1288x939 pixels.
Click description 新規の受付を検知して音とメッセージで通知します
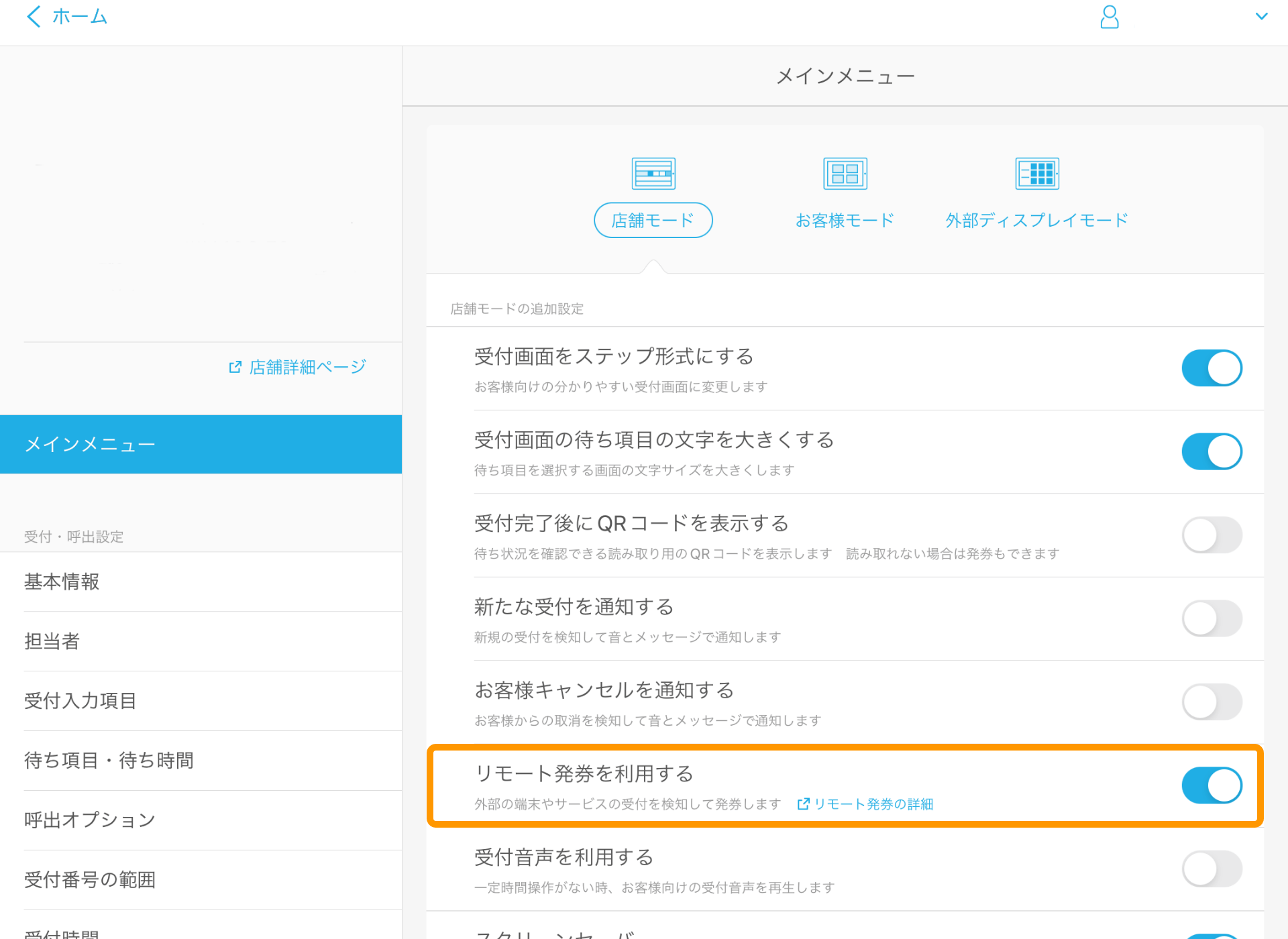(x=627, y=637)
